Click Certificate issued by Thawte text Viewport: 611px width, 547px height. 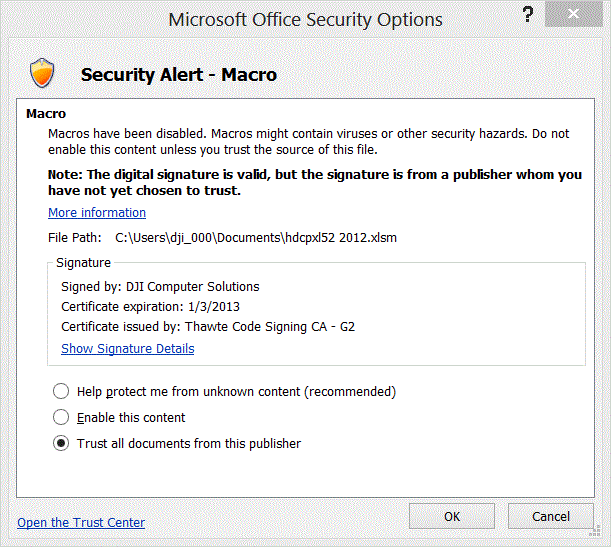(208, 326)
